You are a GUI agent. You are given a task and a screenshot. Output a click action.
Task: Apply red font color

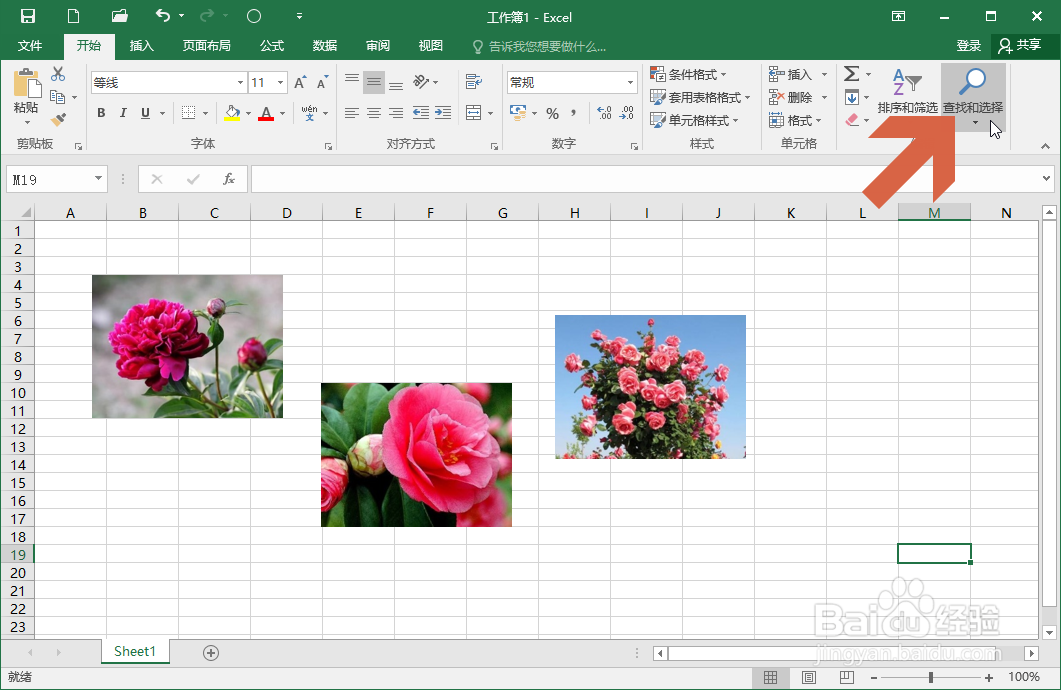pyautogui.click(x=266, y=113)
